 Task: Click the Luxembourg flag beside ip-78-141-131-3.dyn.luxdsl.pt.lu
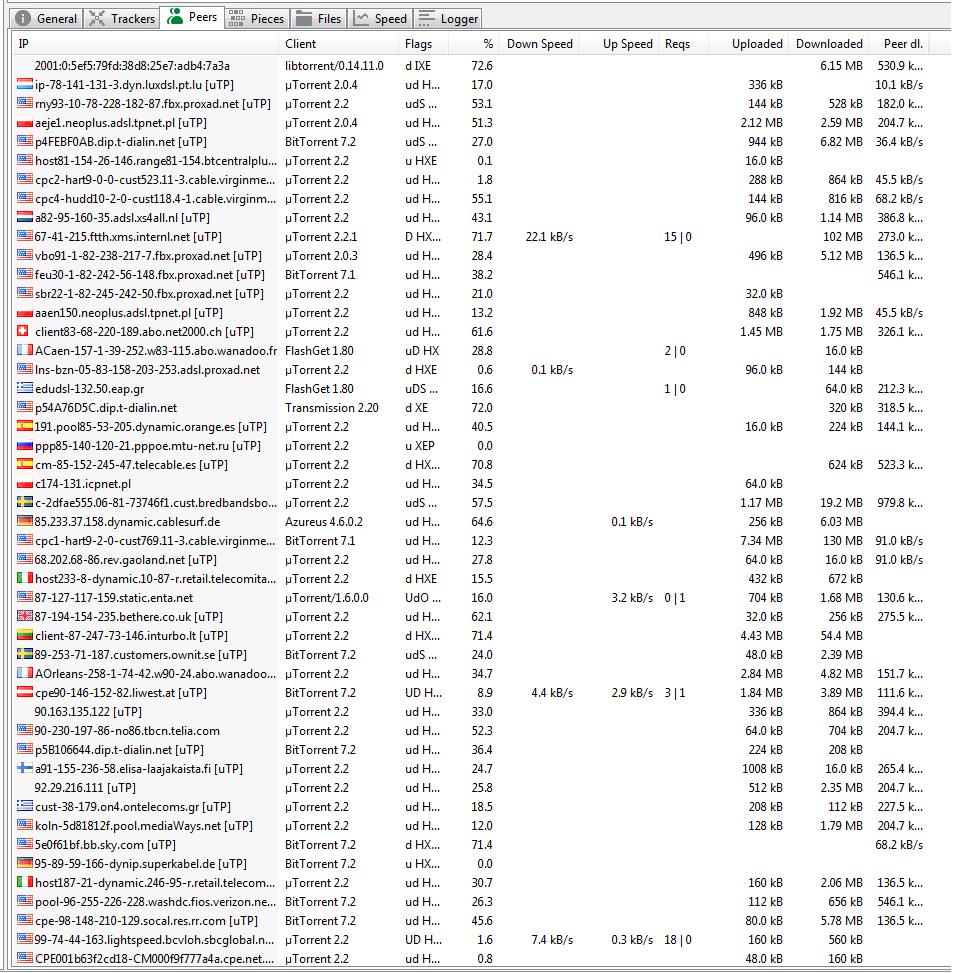point(25,84)
